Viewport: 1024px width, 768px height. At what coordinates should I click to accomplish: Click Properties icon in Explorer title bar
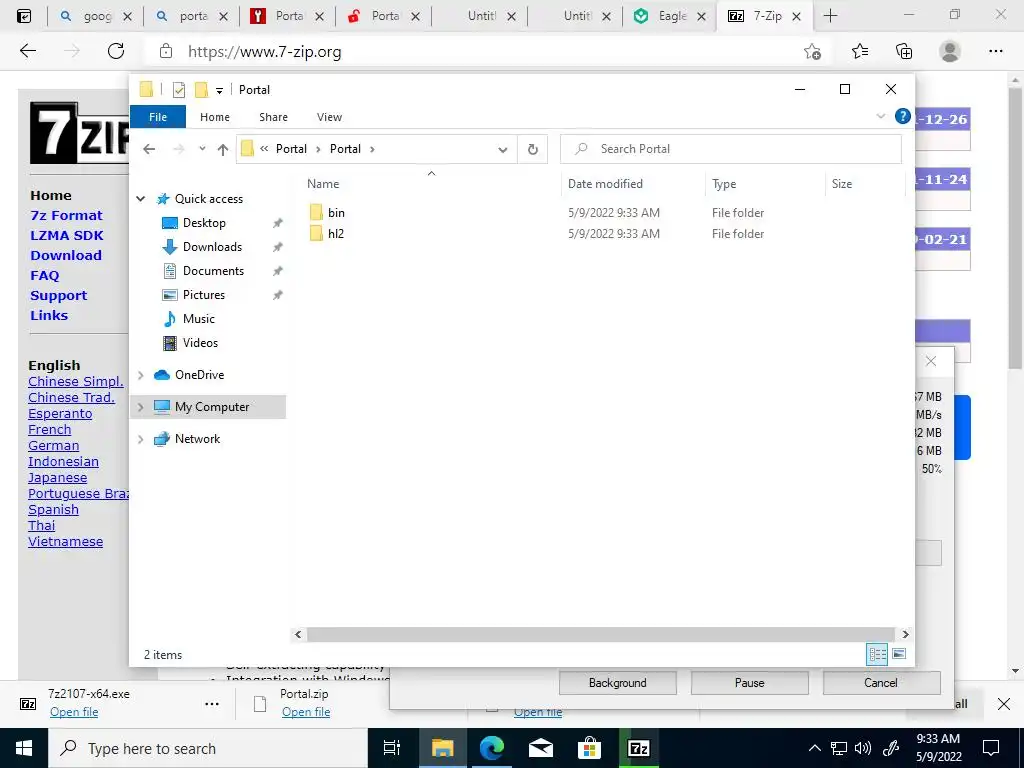(x=178, y=89)
